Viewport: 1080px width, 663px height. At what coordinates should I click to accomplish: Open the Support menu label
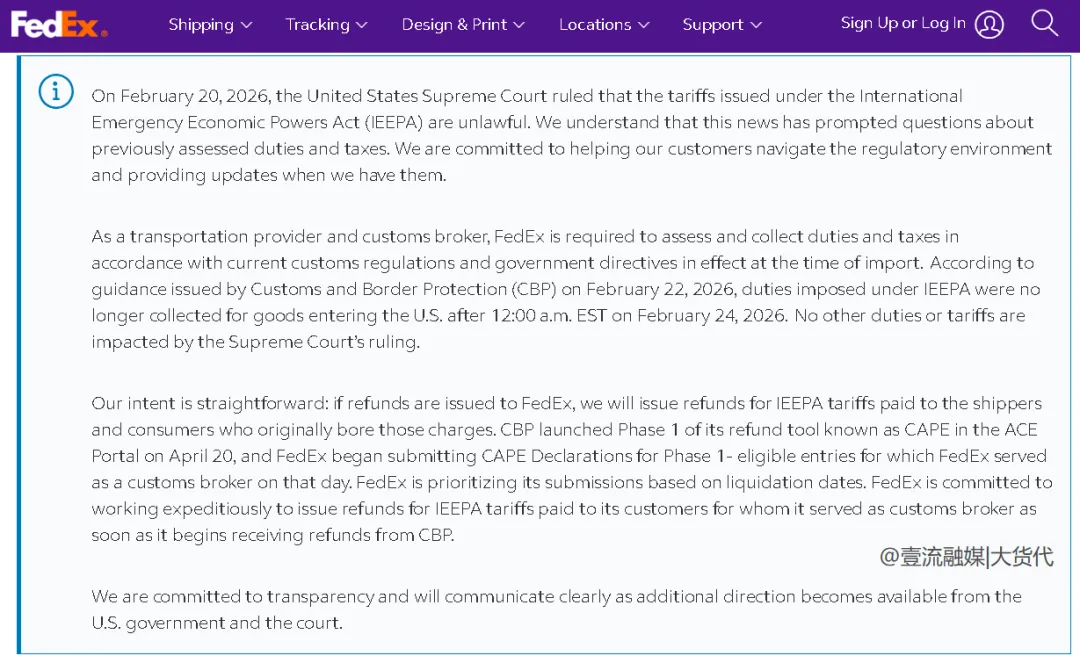pos(713,25)
